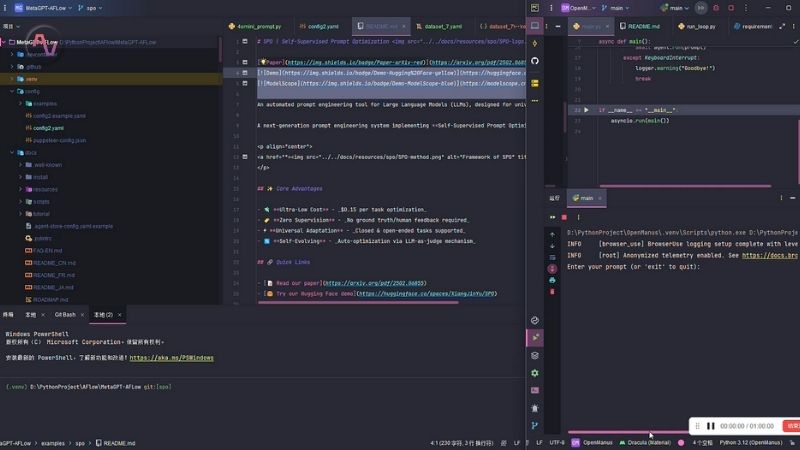This screenshot has width=800, height=450.
Task: Open more tool windows ellipsis in sidebar
Action: coord(535,101)
